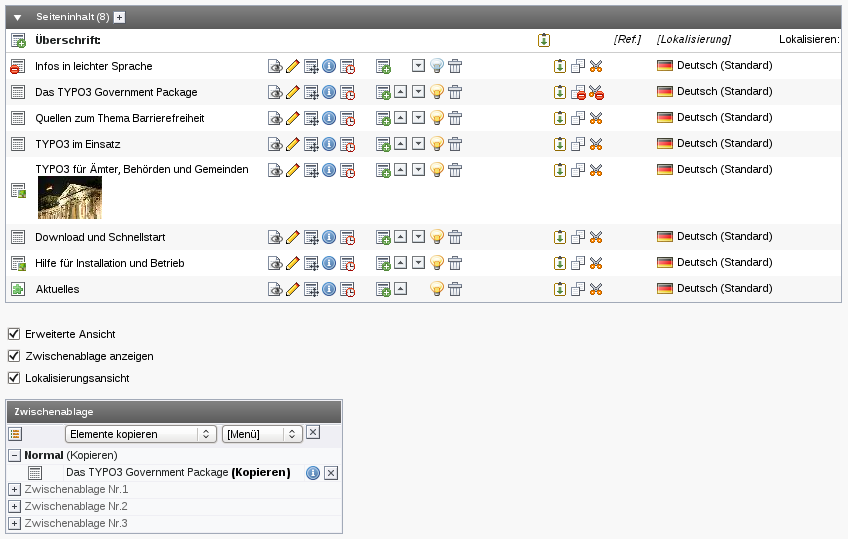Click the building thumbnail image preview
Screen dimensions: 848x539
pos(70,198)
